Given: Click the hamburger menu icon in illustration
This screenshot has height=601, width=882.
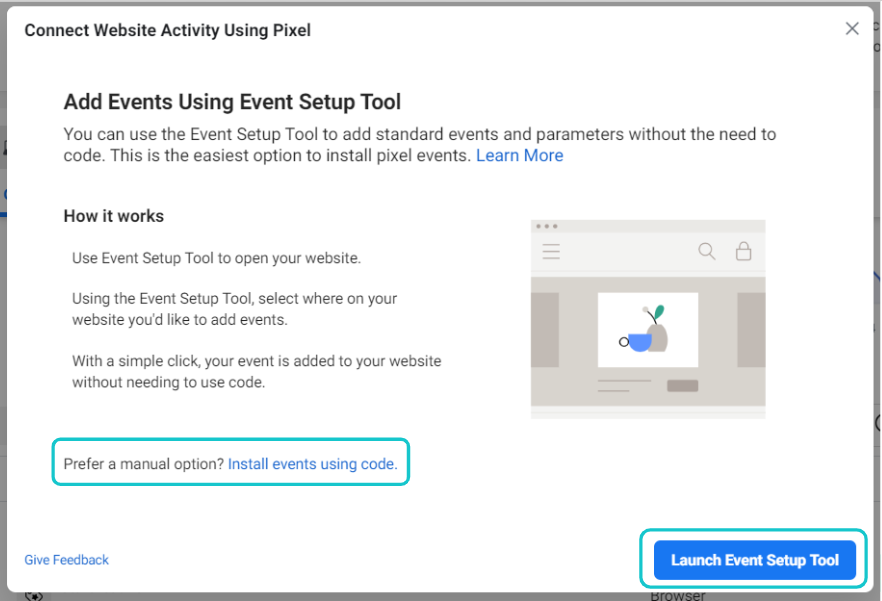Looking at the screenshot, I should tap(551, 252).
